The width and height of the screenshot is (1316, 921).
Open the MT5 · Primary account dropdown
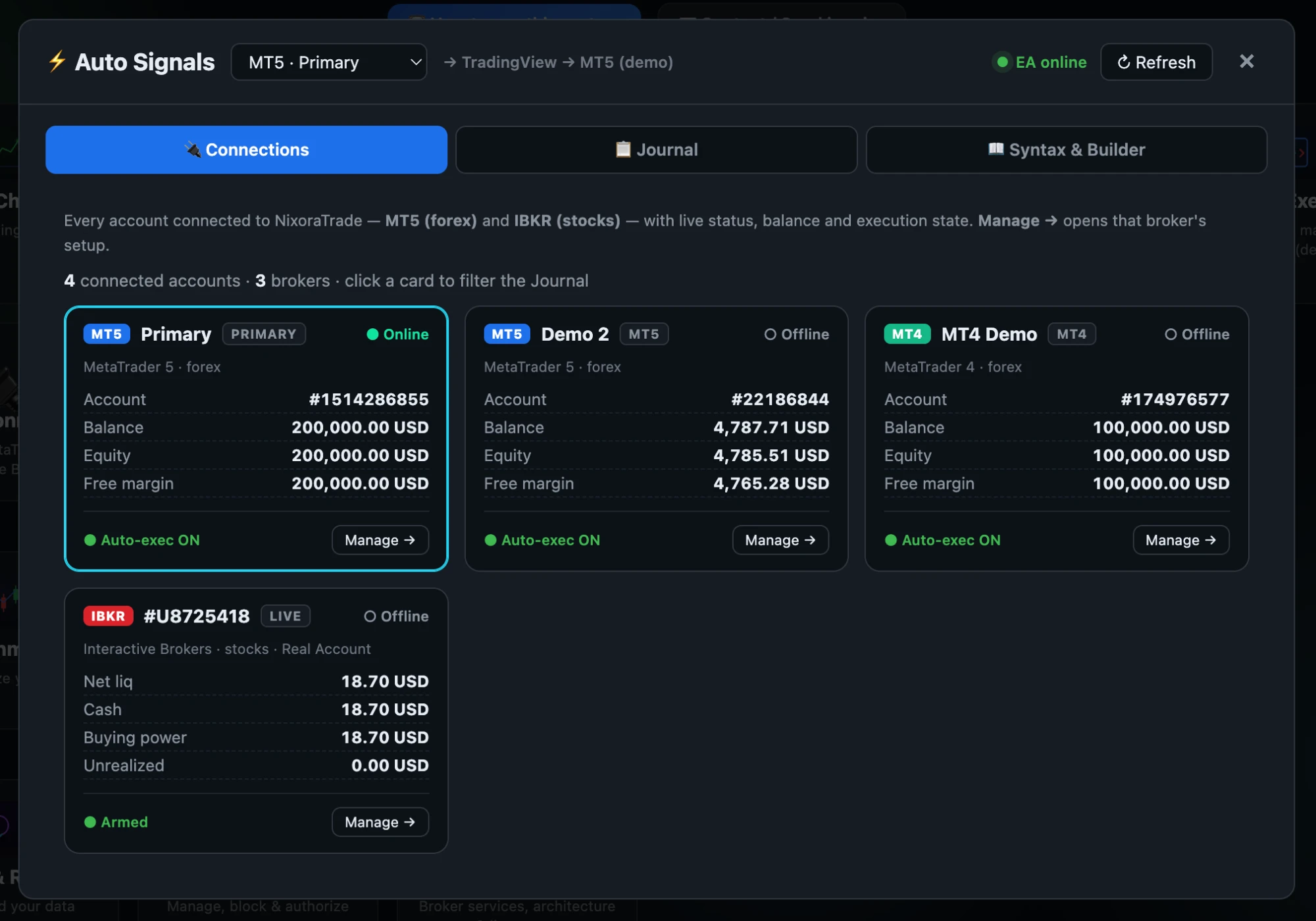(329, 62)
